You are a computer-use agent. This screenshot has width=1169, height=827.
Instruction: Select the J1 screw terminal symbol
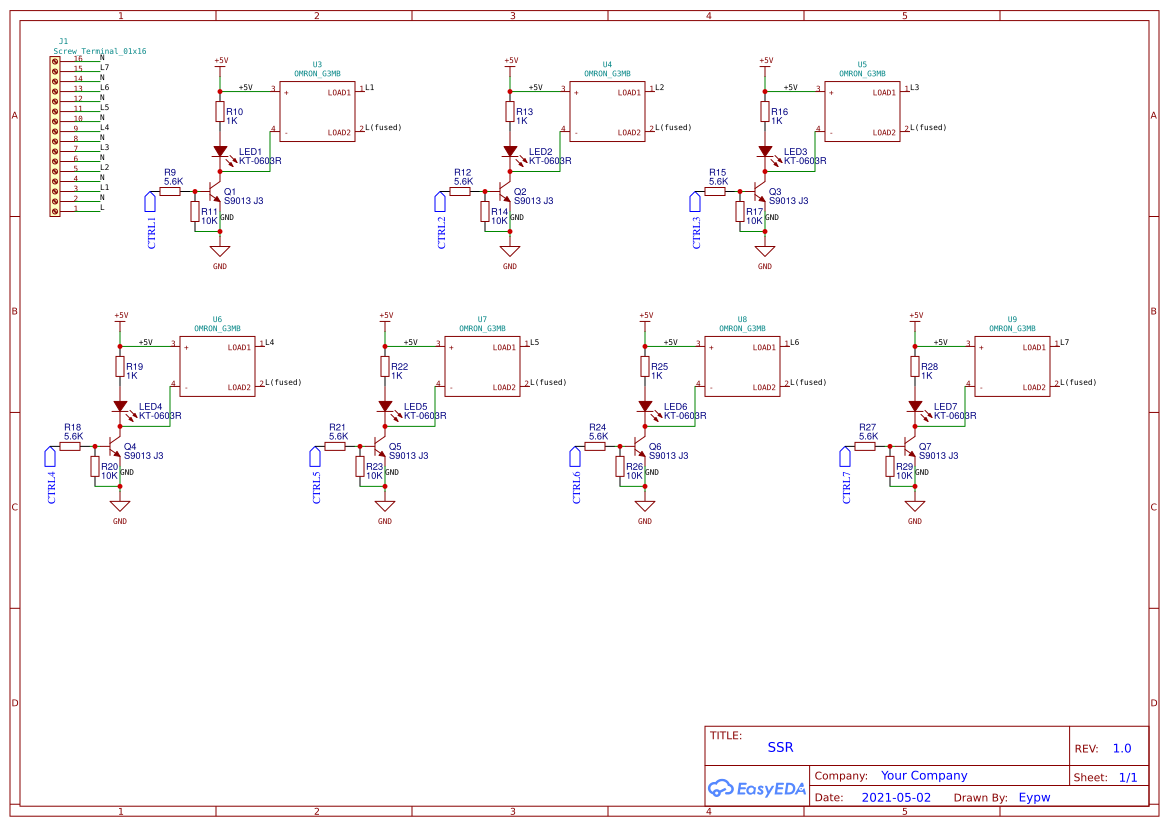[x=53, y=137]
